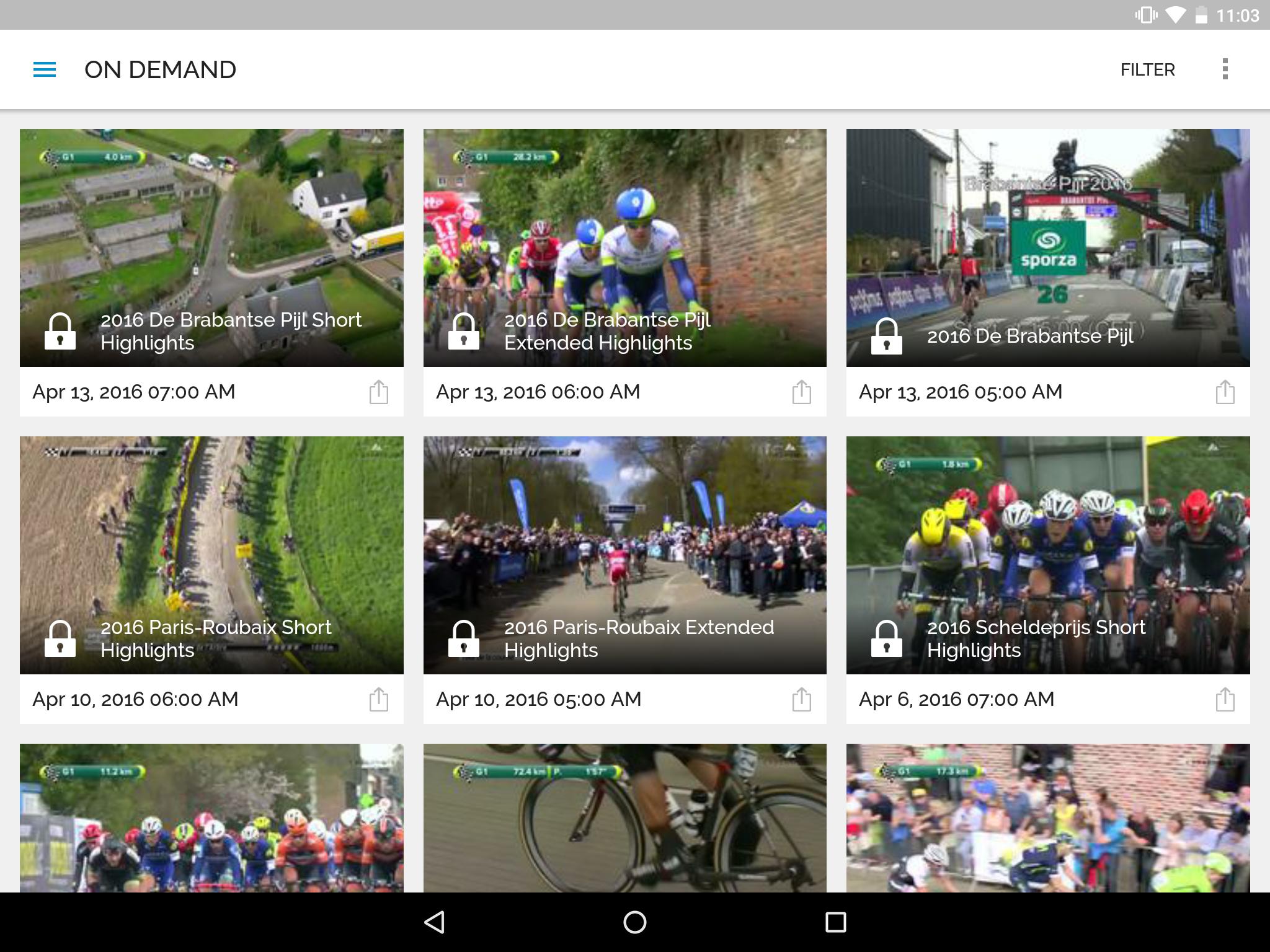The height and width of the screenshot is (952, 1270).
Task: Tap lock icon on De Brabantse Pijl Short Highlights
Action: coord(60,331)
